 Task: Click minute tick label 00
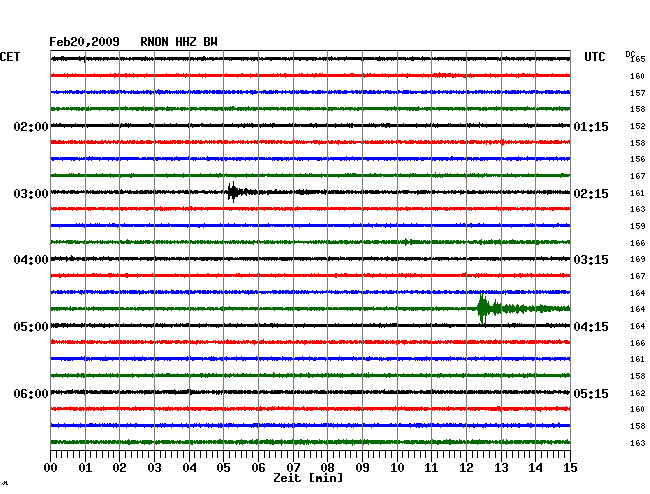click(51, 468)
